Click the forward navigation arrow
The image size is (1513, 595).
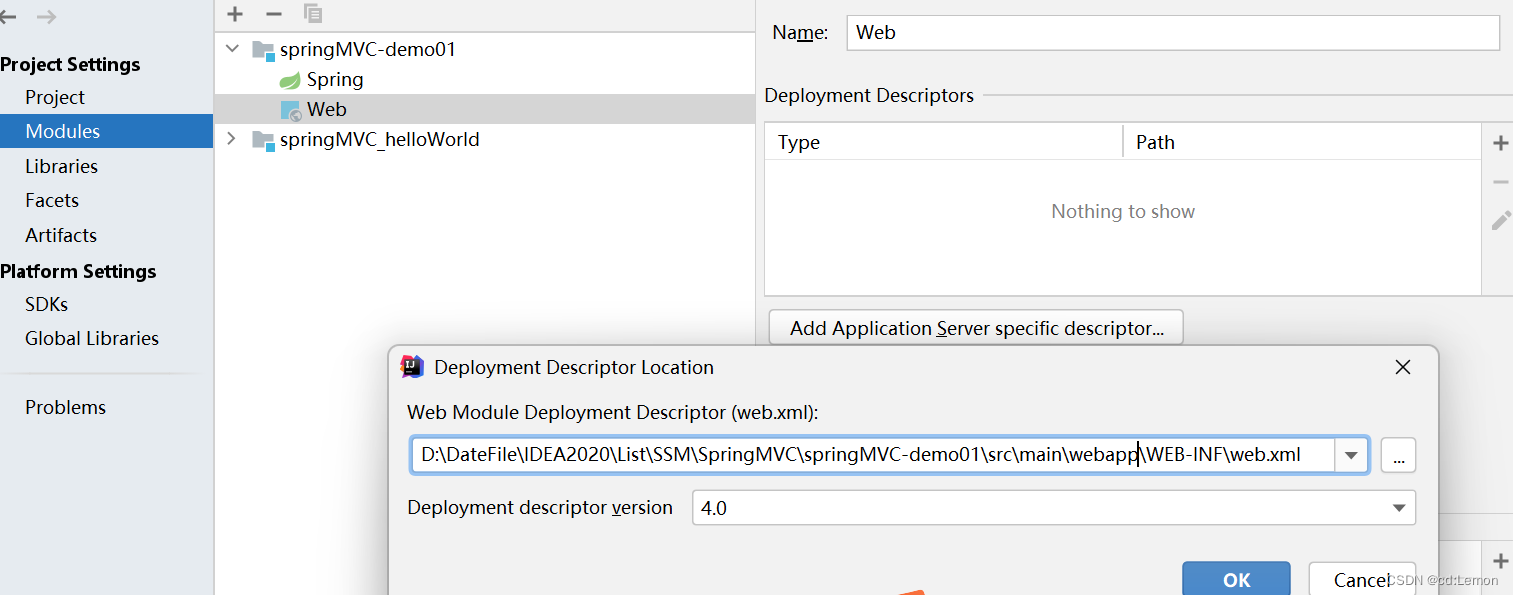pos(46,17)
